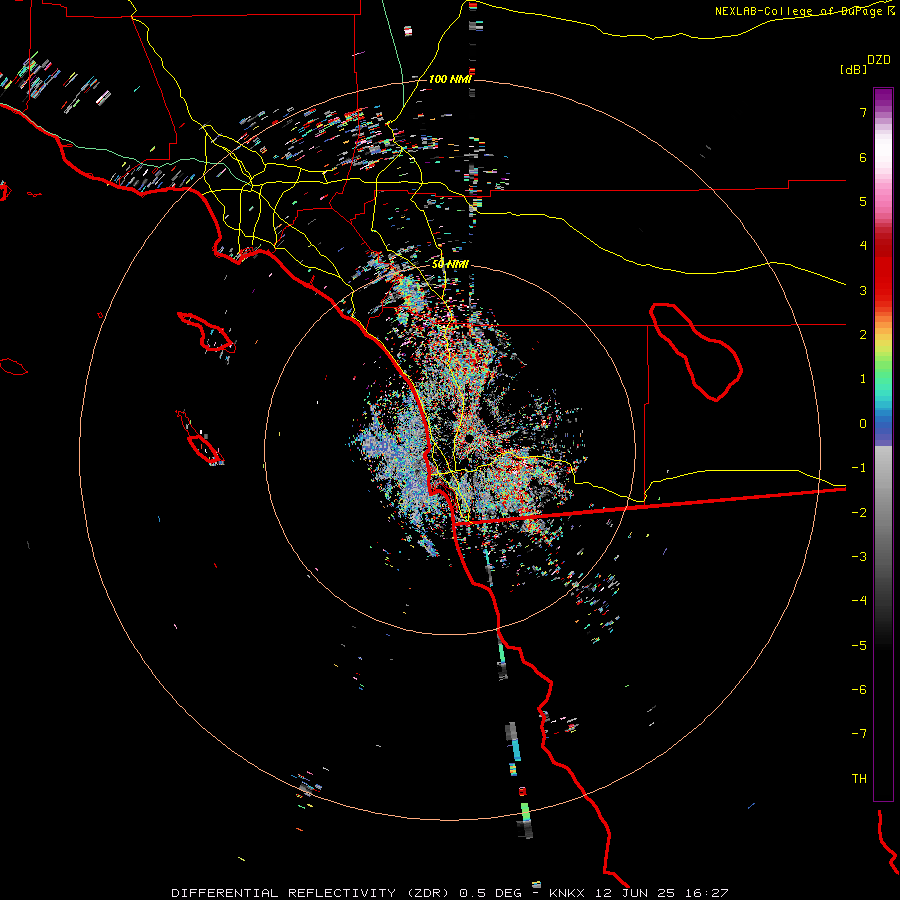Click the '16:27' timestamp in caption
Image resolution: width=900 pixels, height=900 pixels.
[x=707, y=893]
